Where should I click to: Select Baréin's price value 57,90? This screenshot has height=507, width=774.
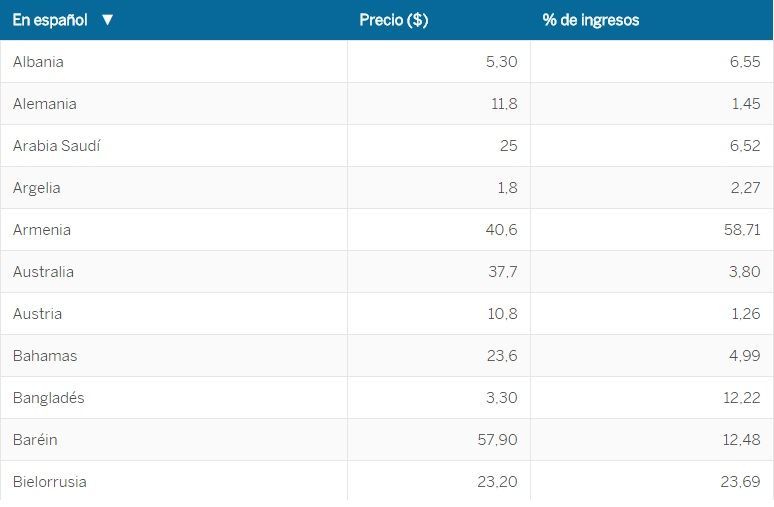click(x=498, y=440)
